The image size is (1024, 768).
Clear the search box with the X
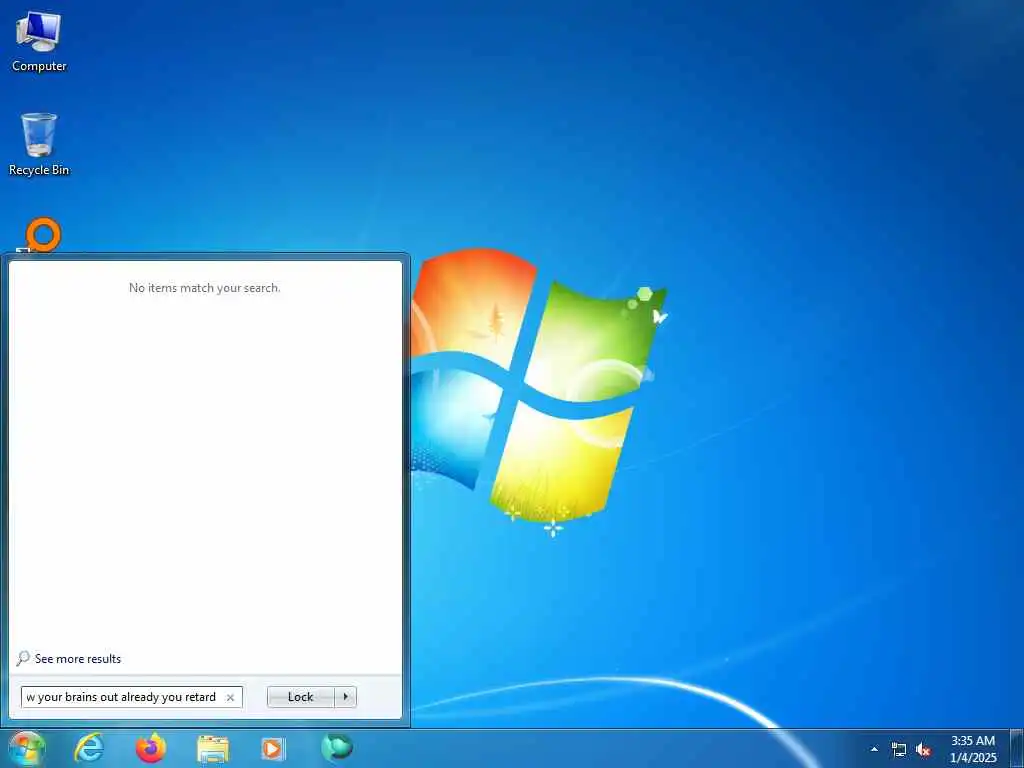click(230, 697)
